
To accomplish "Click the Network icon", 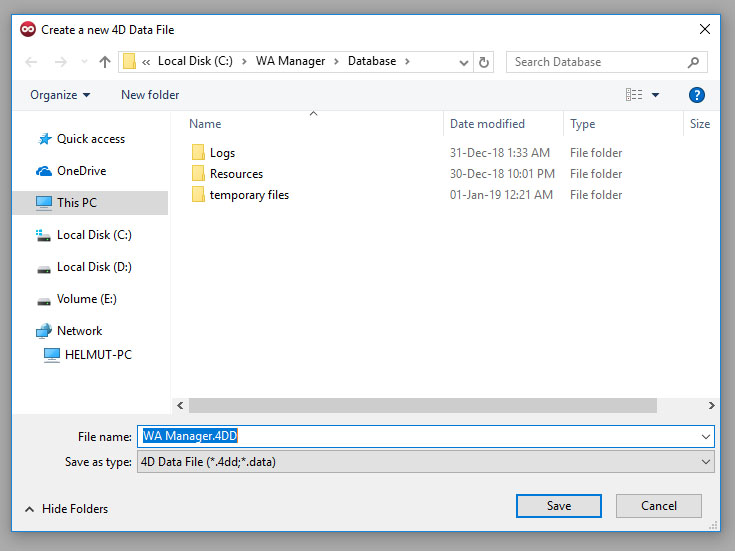I will point(44,331).
